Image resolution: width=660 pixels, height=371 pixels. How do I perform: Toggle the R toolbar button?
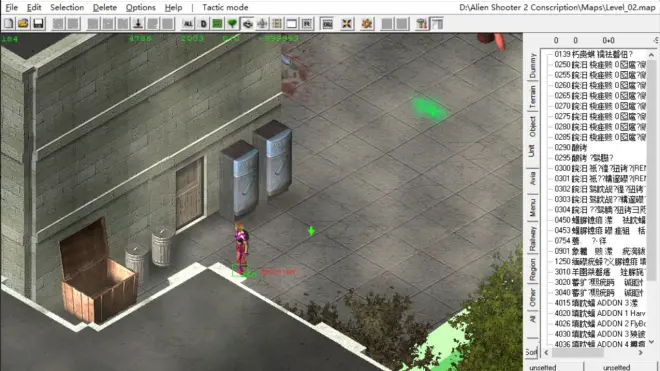point(307,24)
